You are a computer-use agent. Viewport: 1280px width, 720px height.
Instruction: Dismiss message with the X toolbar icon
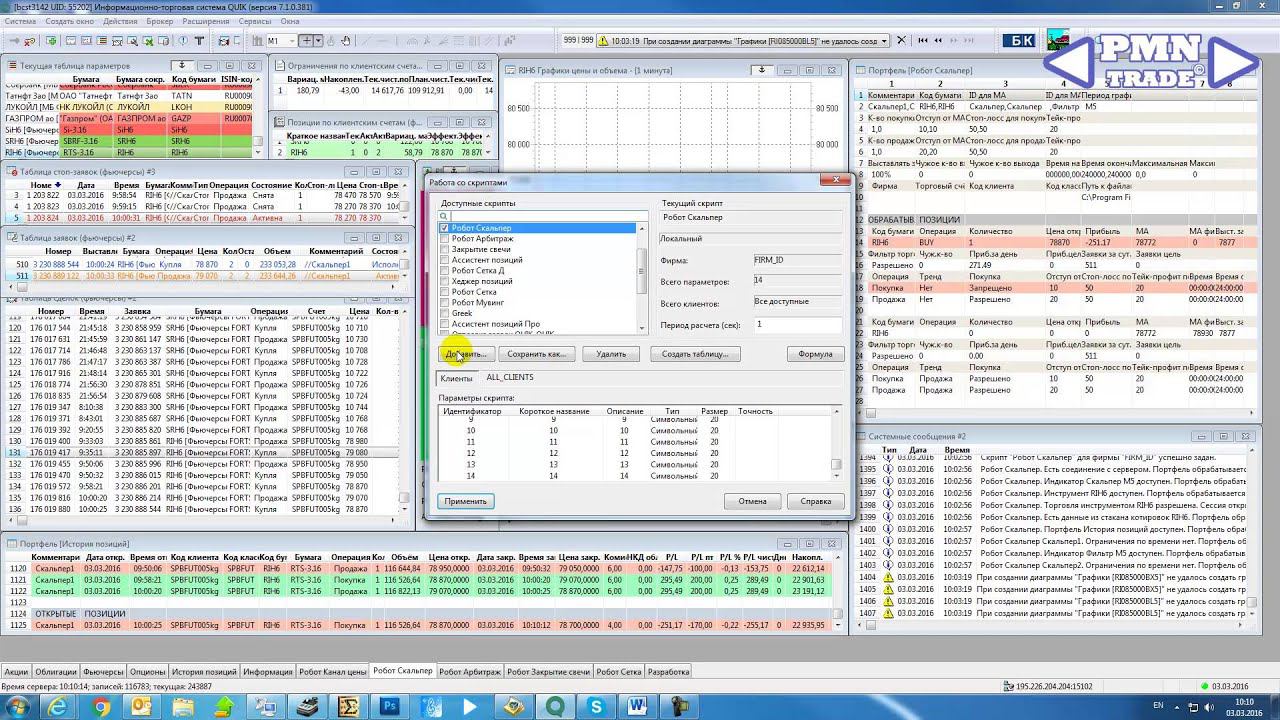(902, 41)
